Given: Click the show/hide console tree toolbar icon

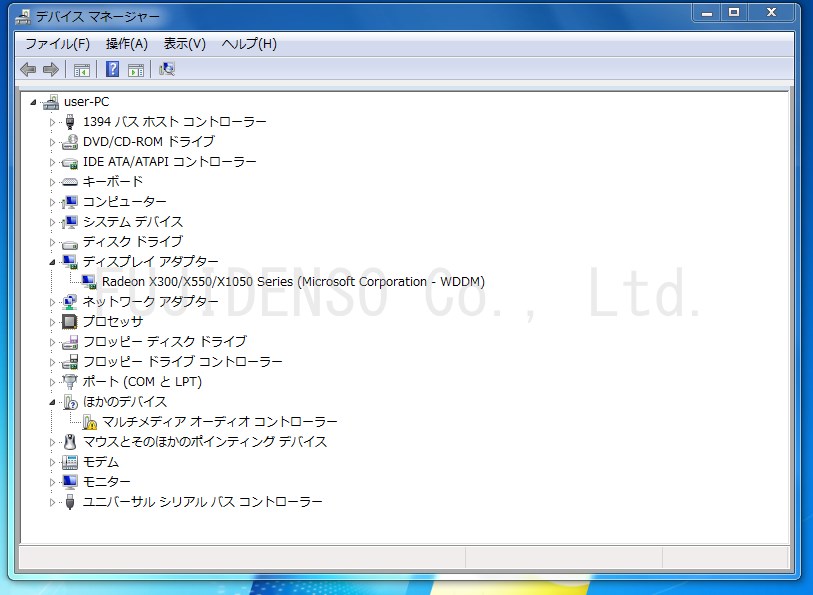Looking at the screenshot, I should 81,70.
